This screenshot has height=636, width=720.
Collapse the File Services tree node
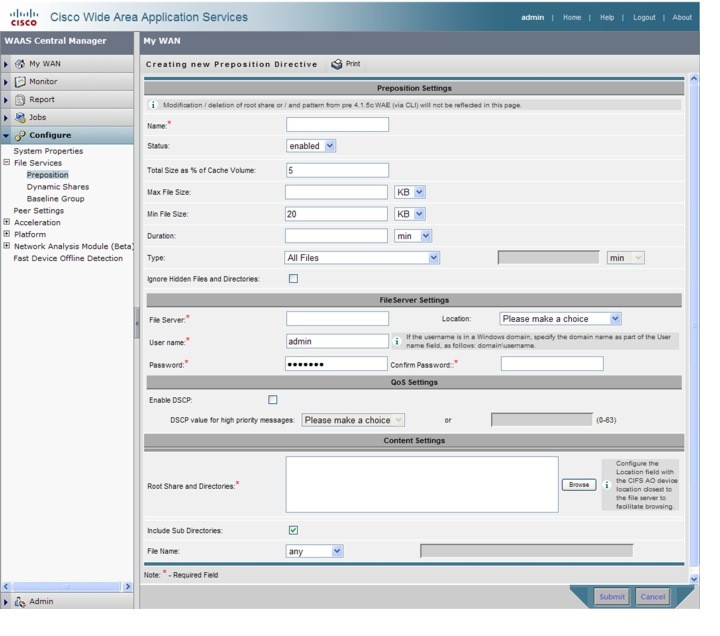tap(7, 163)
